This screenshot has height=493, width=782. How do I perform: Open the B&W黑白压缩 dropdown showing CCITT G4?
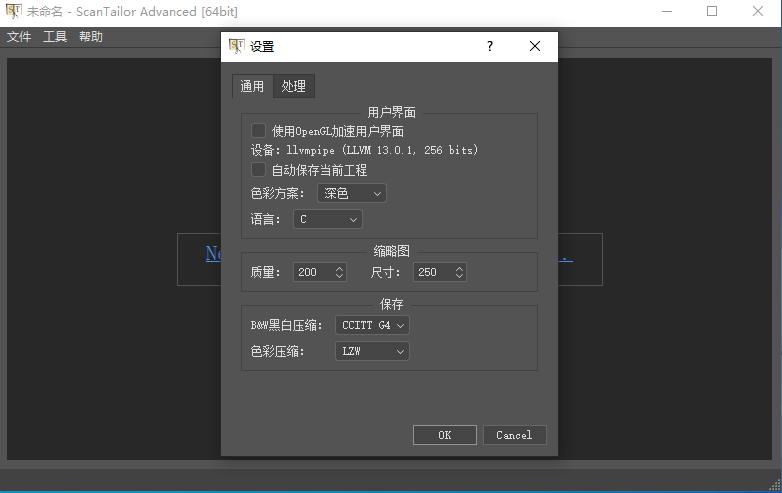tap(372, 325)
